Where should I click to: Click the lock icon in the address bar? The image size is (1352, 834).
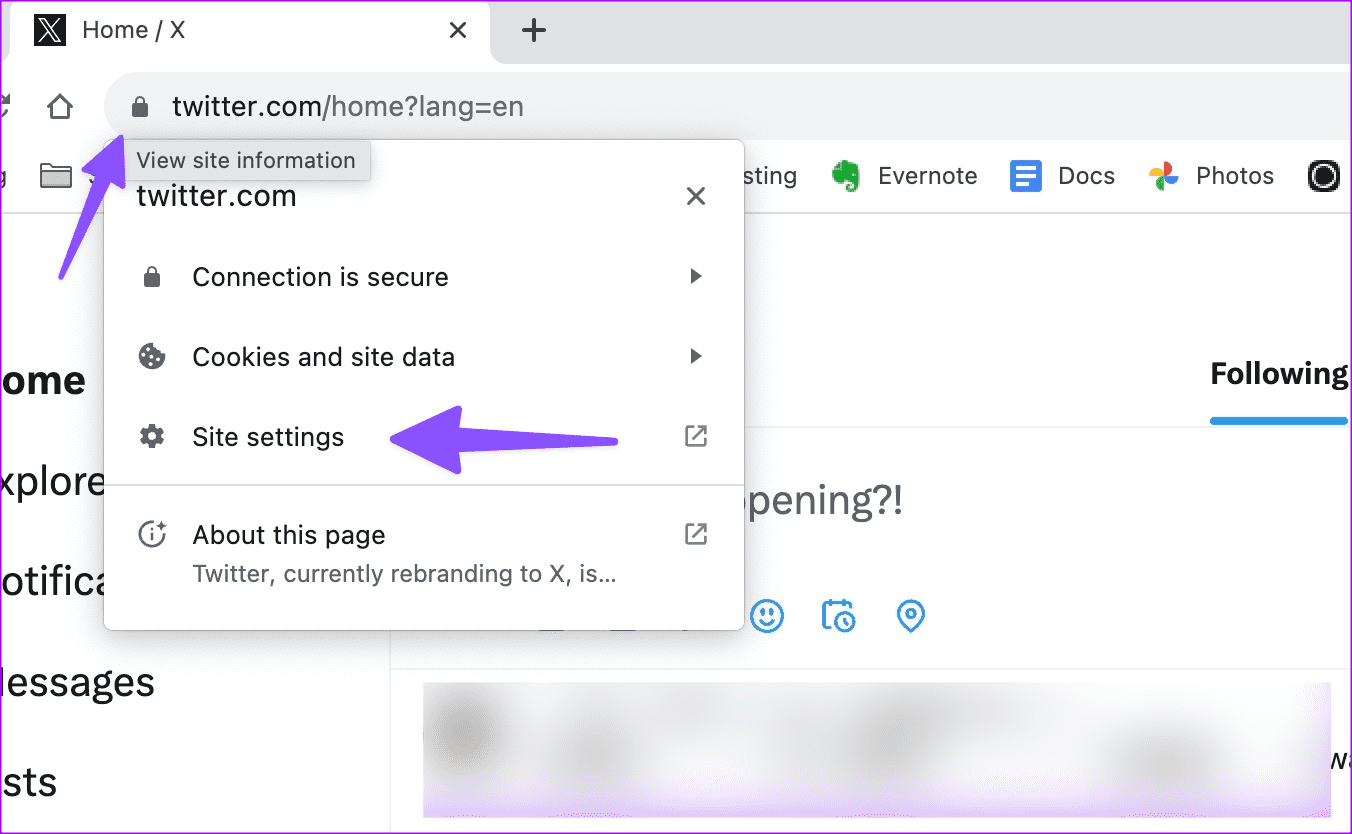[140, 106]
